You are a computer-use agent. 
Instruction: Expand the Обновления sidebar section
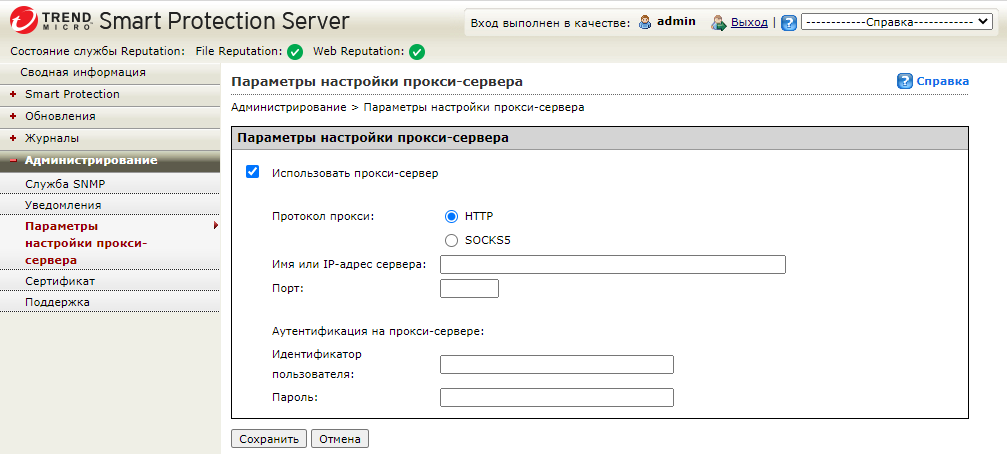[x=60, y=116]
